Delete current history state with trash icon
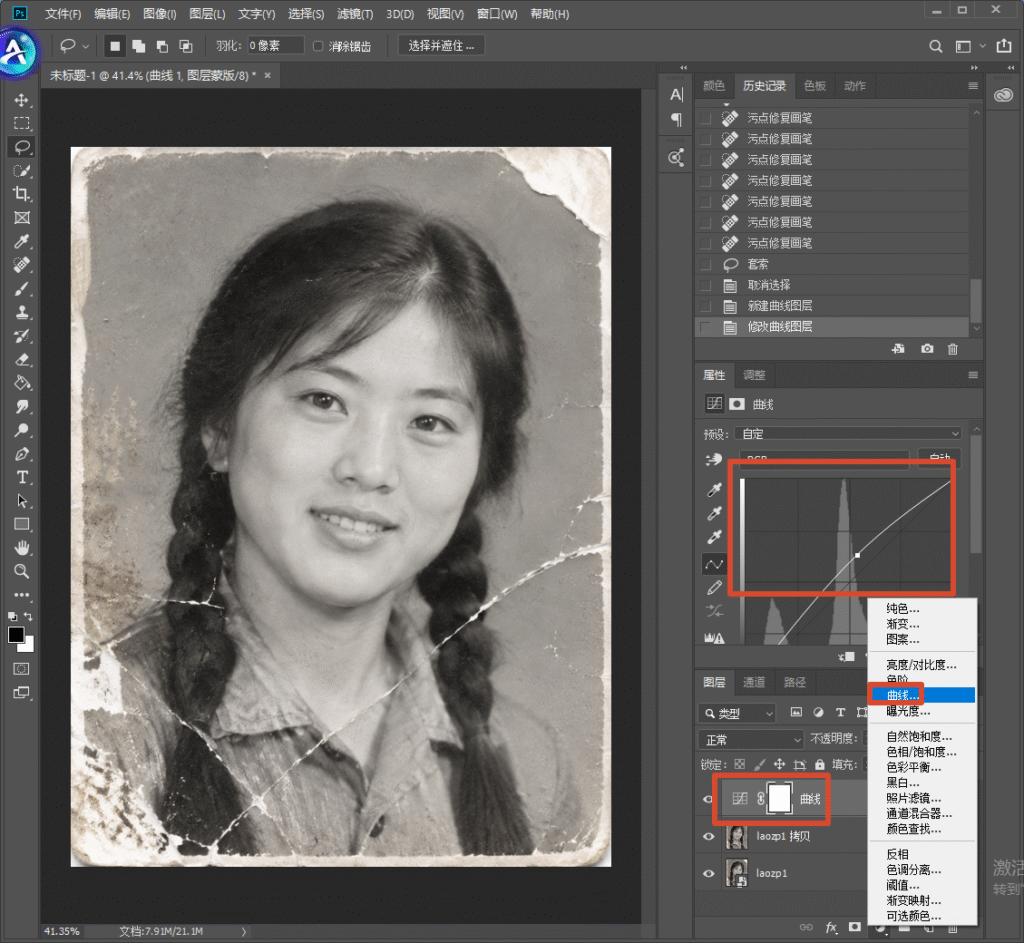The width and height of the screenshot is (1024, 943). (953, 349)
